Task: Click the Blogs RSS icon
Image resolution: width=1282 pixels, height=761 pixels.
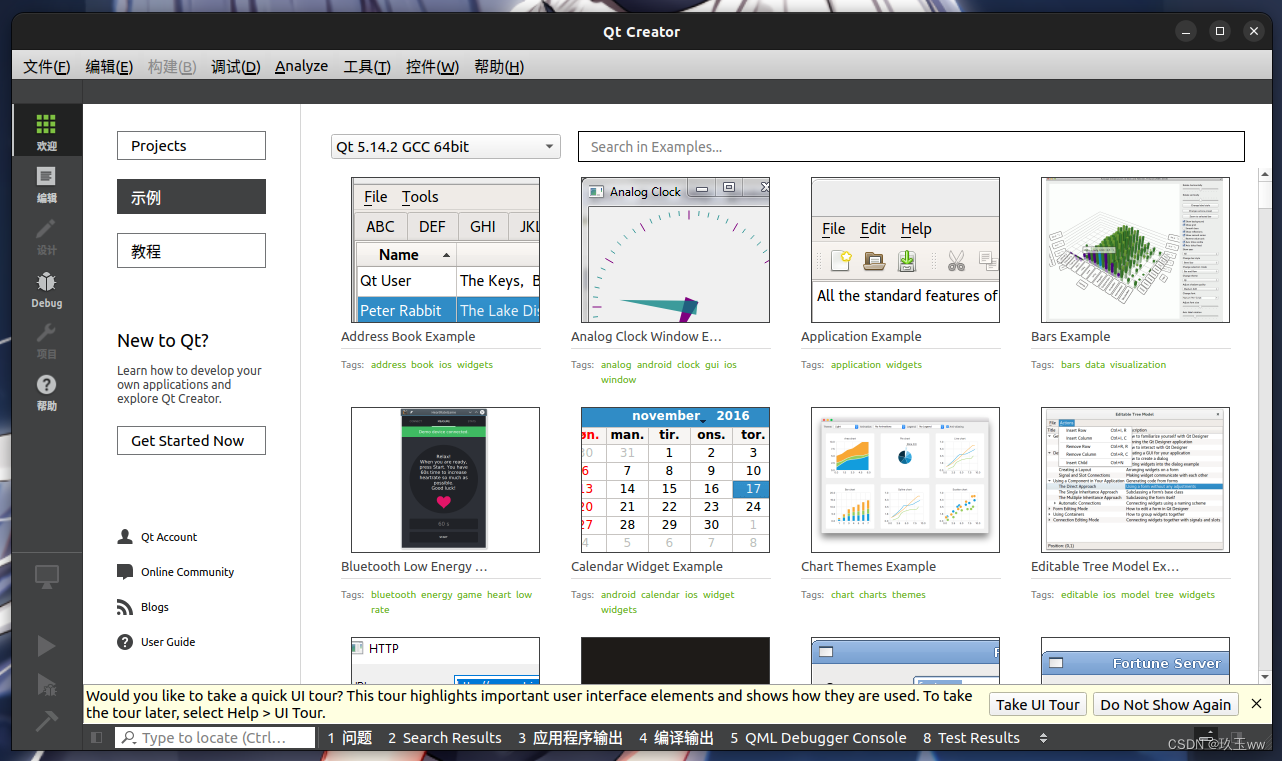Action: click(125, 607)
